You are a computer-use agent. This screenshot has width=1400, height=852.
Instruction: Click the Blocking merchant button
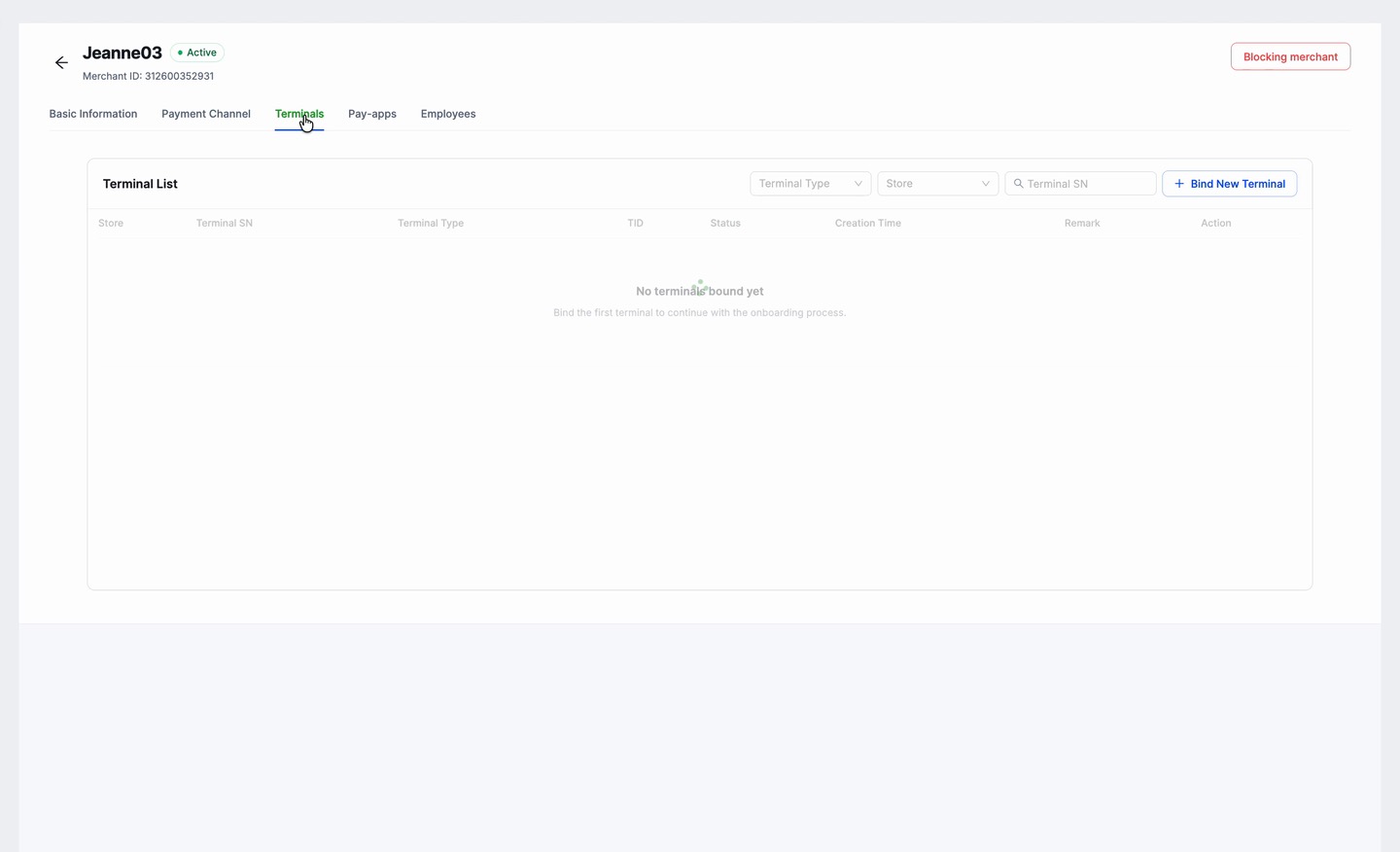[x=1290, y=56]
